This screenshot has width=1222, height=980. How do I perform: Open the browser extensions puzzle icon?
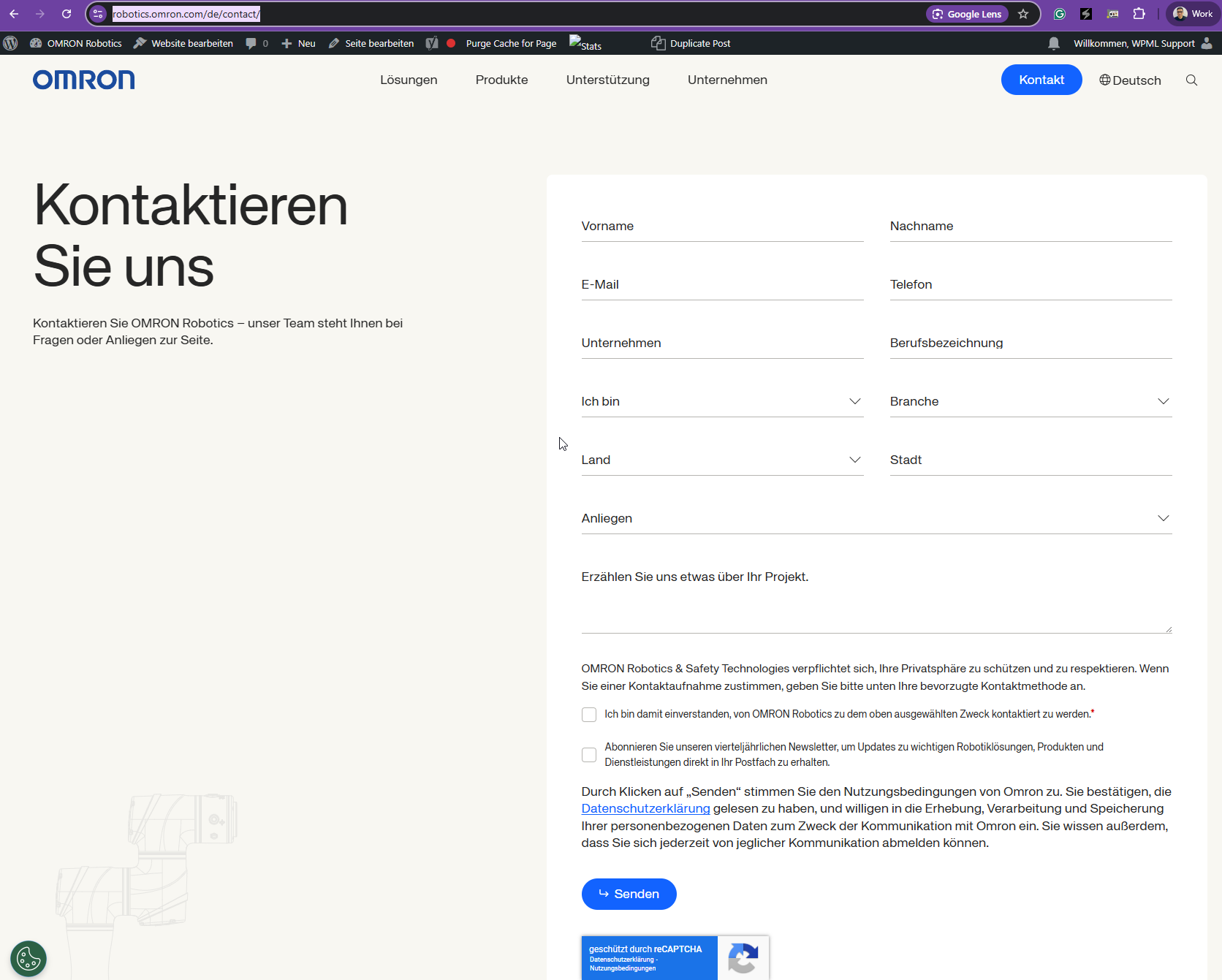pos(1139,14)
